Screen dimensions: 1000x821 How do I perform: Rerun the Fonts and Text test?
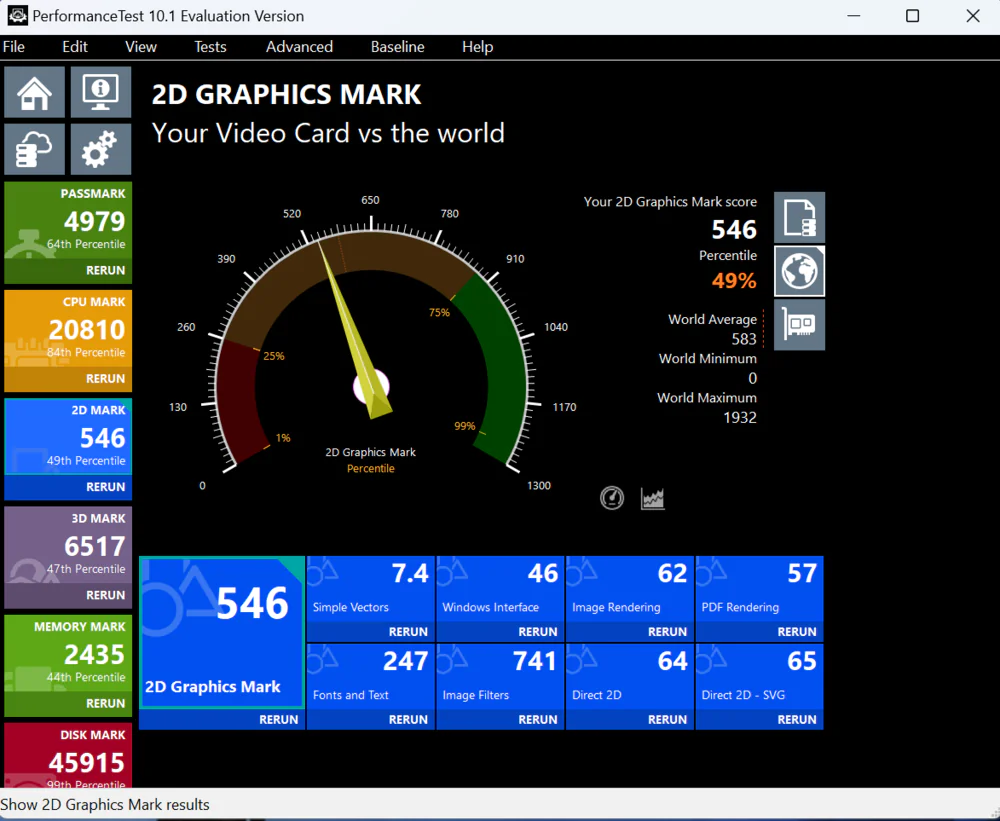(408, 719)
